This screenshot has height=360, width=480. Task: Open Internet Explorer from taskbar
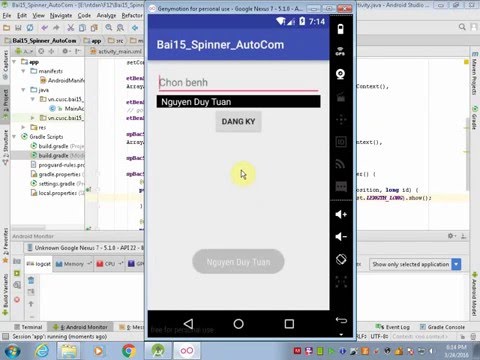tap(42, 351)
